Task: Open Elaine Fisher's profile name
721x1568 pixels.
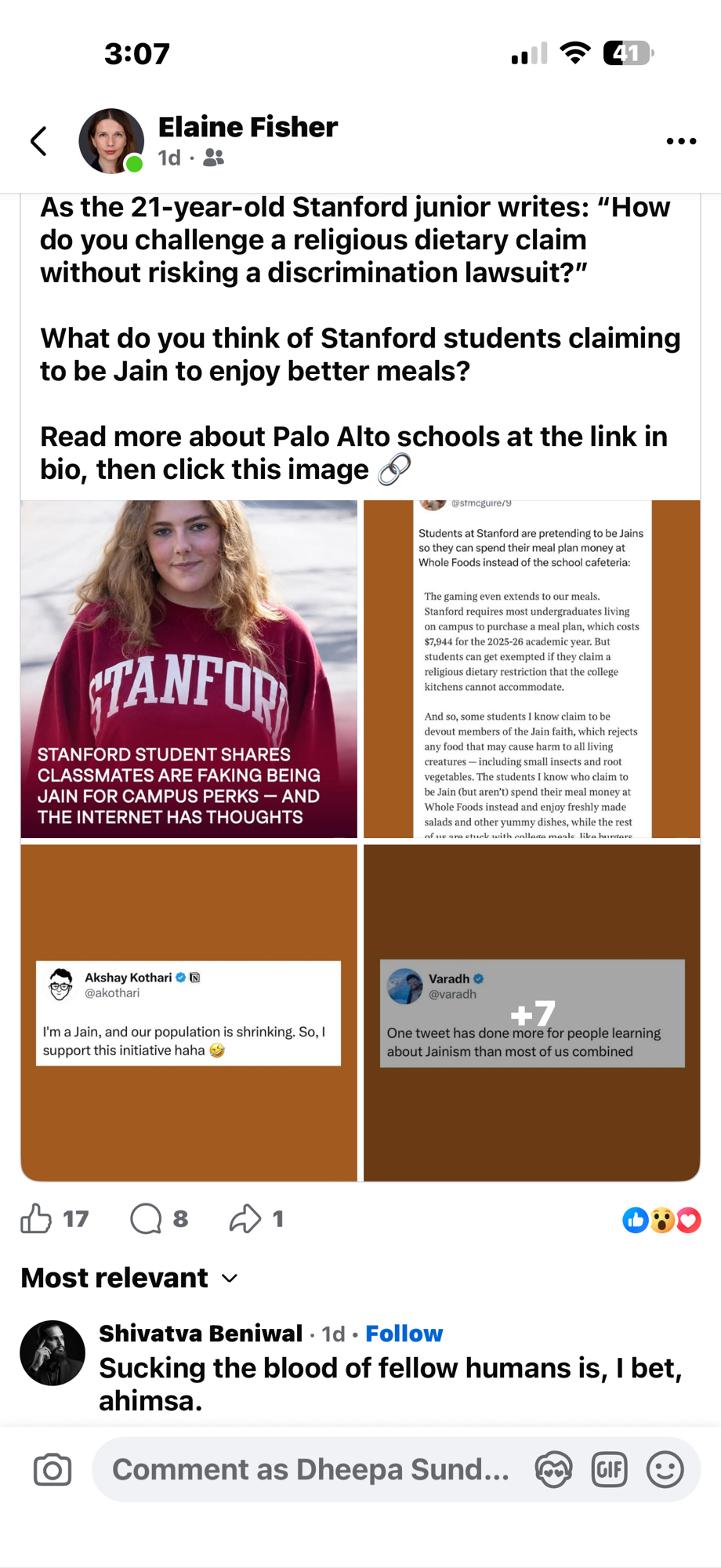Action: 248,126
